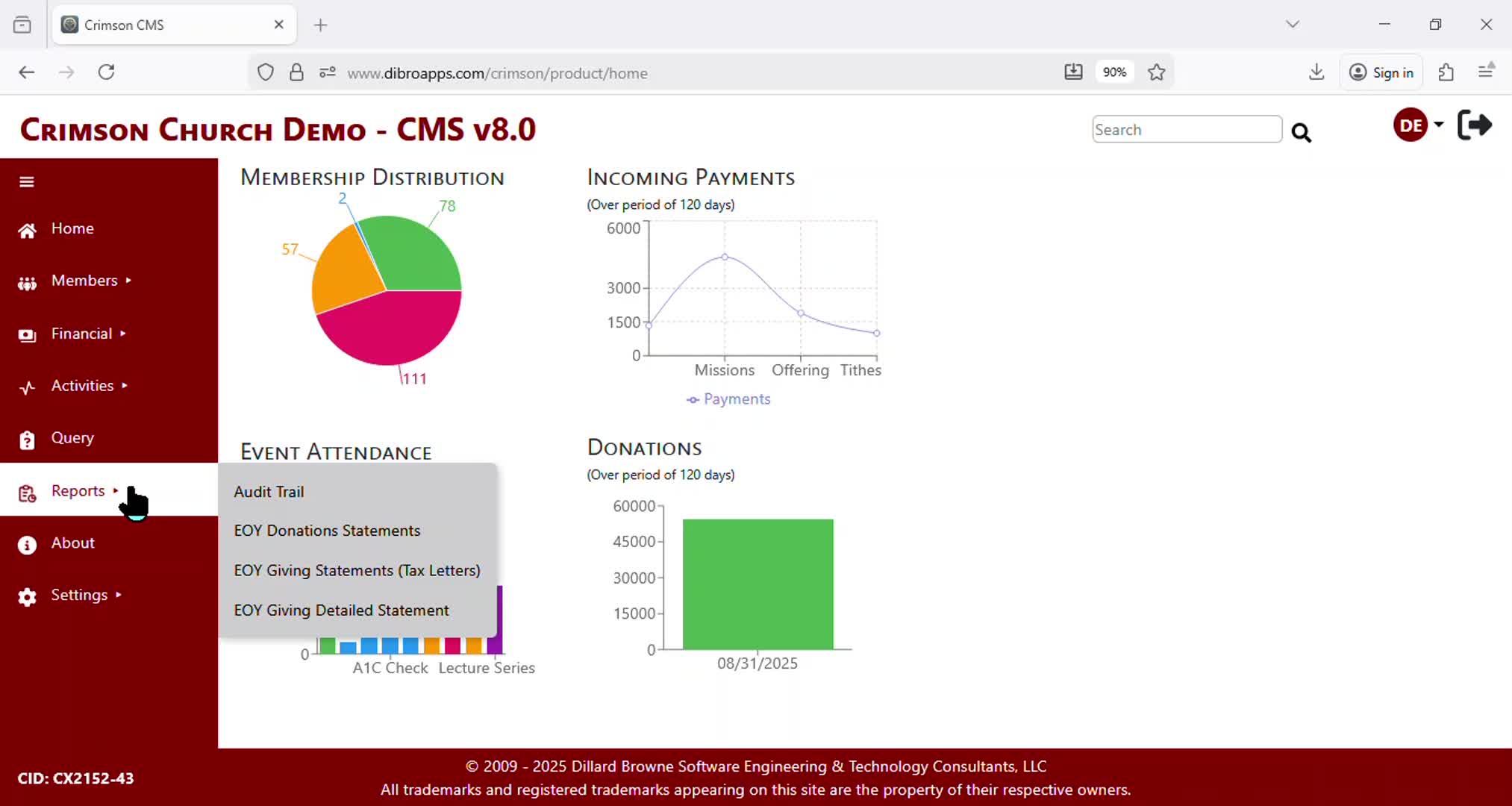Click the Home house icon
The image size is (1512, 806).
pos(27,230)
